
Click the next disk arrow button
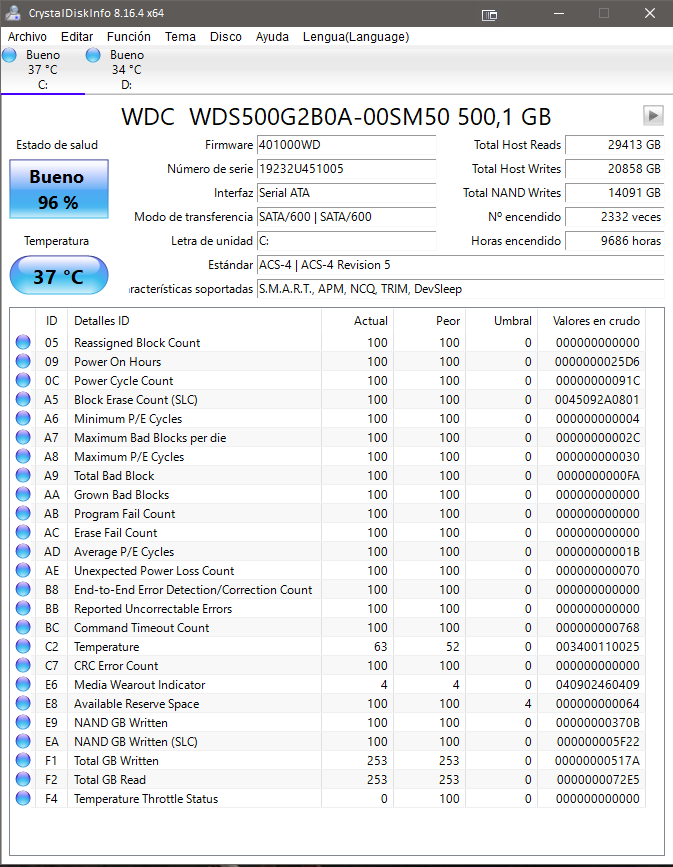point(653,116)
